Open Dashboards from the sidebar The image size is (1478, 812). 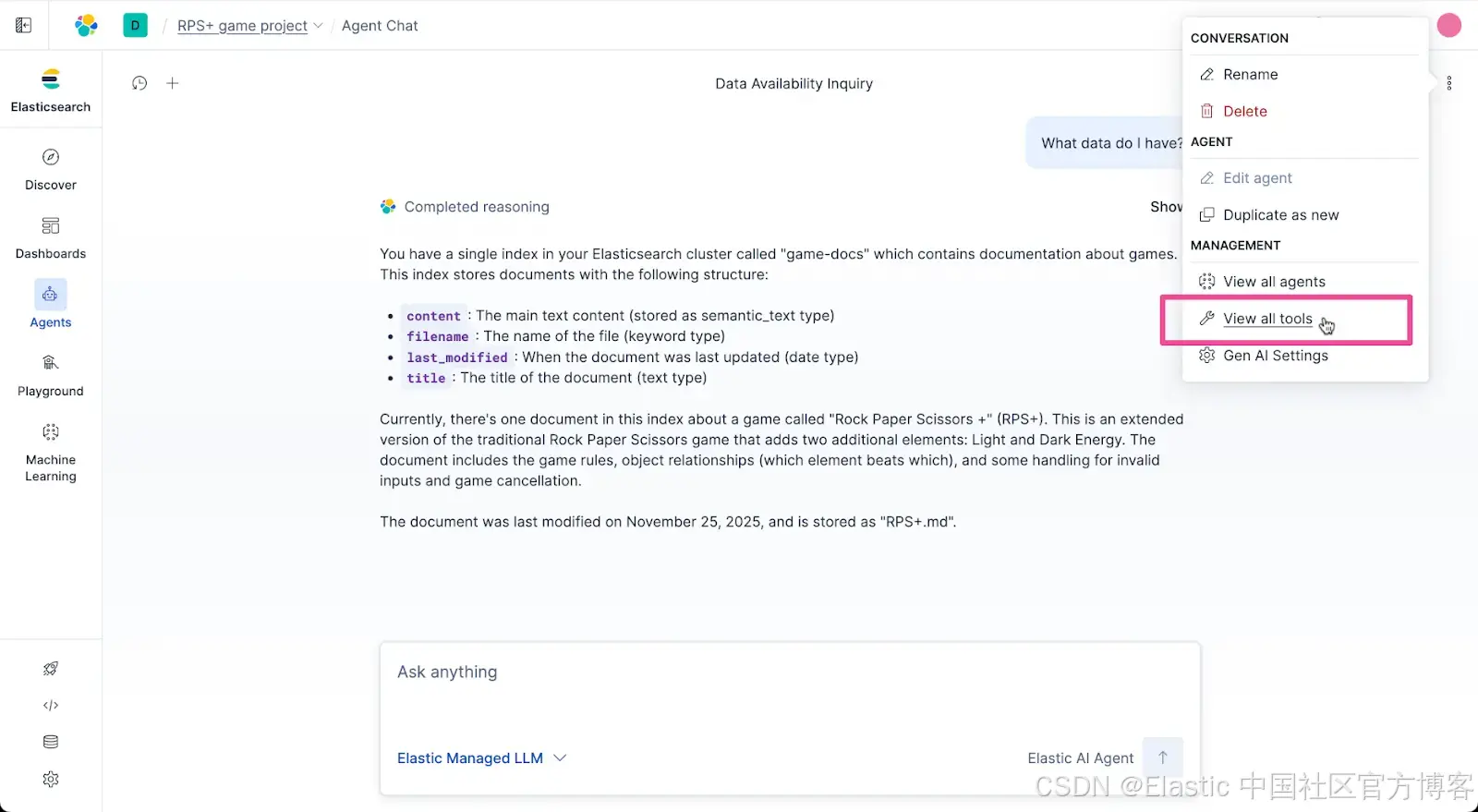pos(51,238)
